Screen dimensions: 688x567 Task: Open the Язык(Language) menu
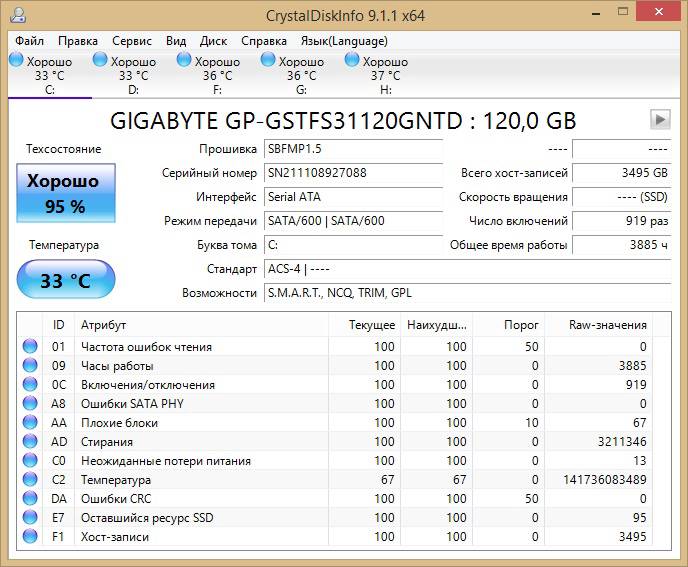(x=344, y=41)
